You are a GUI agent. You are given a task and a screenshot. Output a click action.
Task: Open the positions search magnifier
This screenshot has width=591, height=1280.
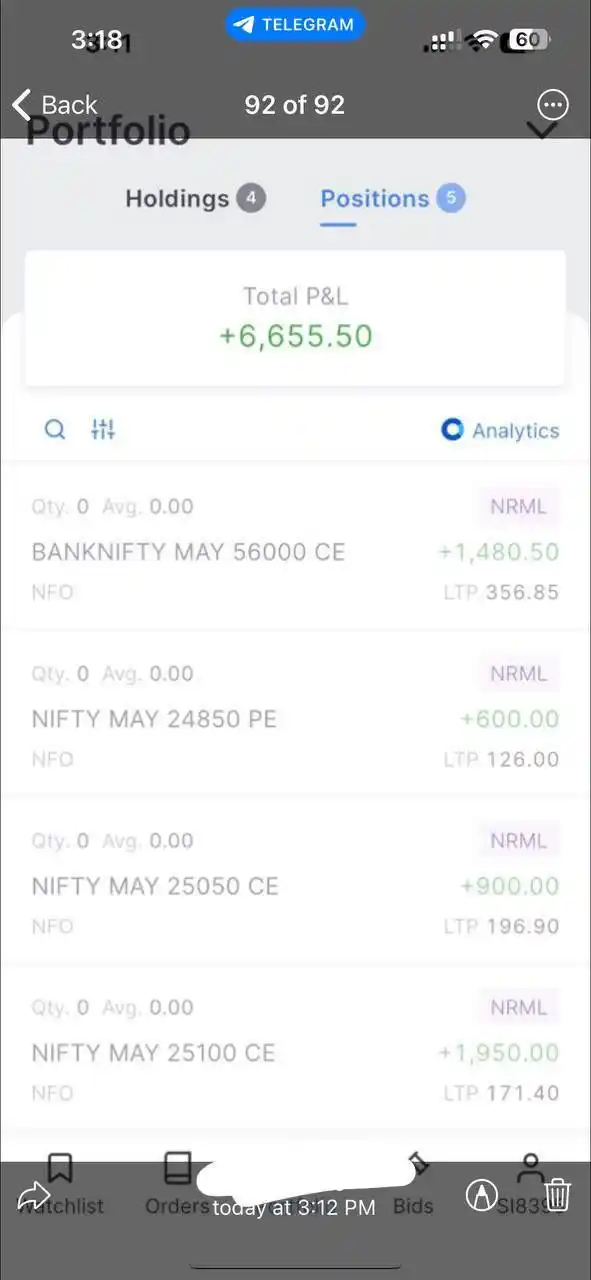tap(56, 430)
